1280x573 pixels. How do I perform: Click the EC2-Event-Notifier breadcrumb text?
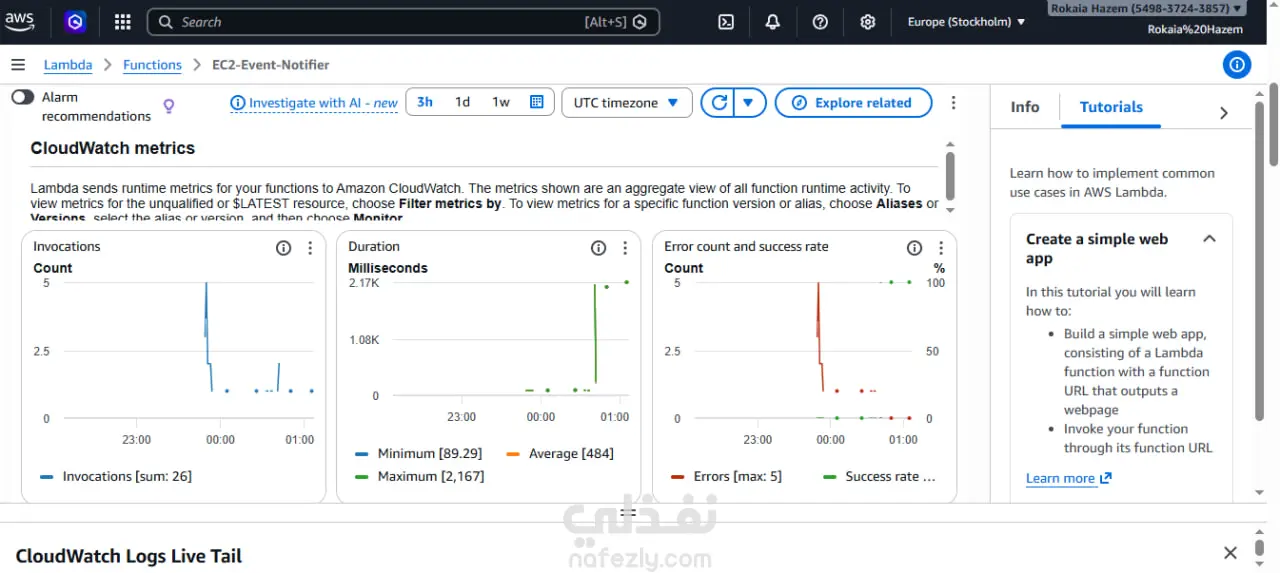[x=270, y=65]
